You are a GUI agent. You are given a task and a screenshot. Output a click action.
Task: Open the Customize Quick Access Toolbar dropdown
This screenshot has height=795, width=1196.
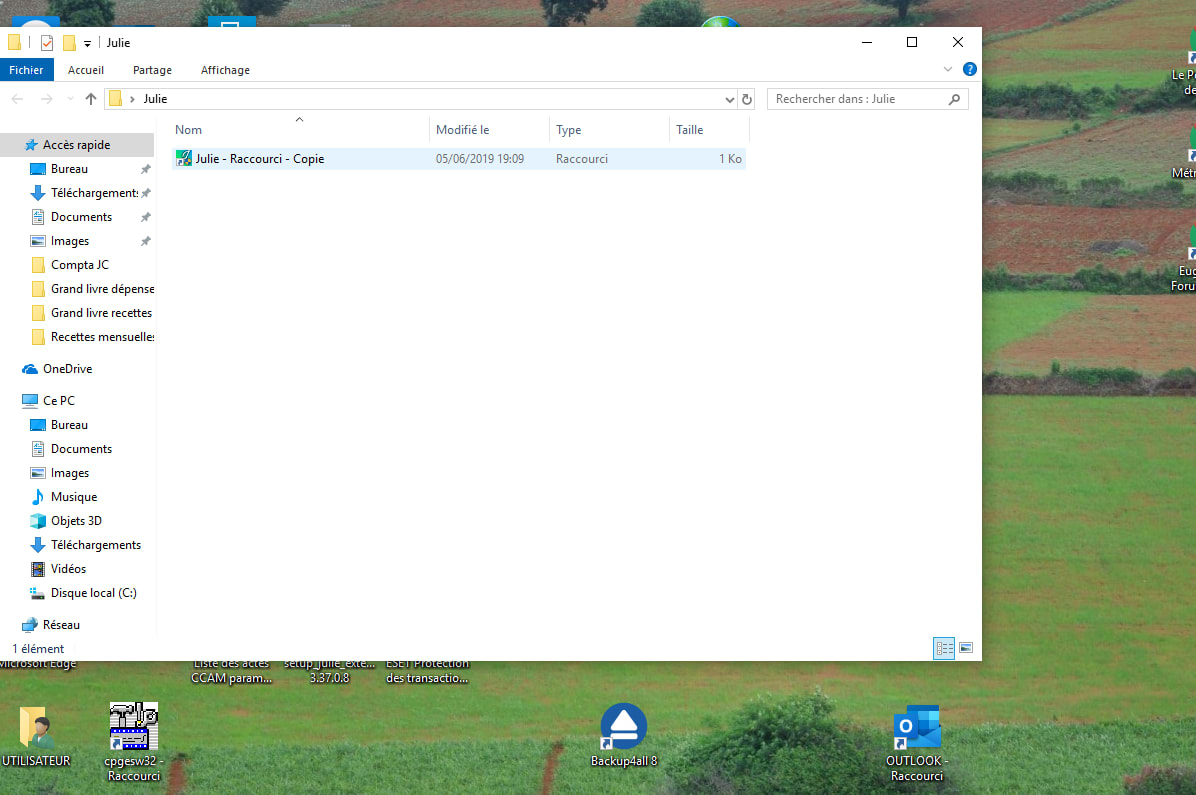point(88,43)
